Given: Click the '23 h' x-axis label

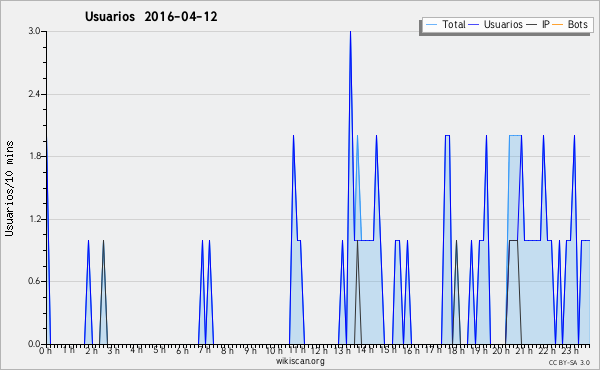Looking at the screenshot, I should [x=570, y=350].
